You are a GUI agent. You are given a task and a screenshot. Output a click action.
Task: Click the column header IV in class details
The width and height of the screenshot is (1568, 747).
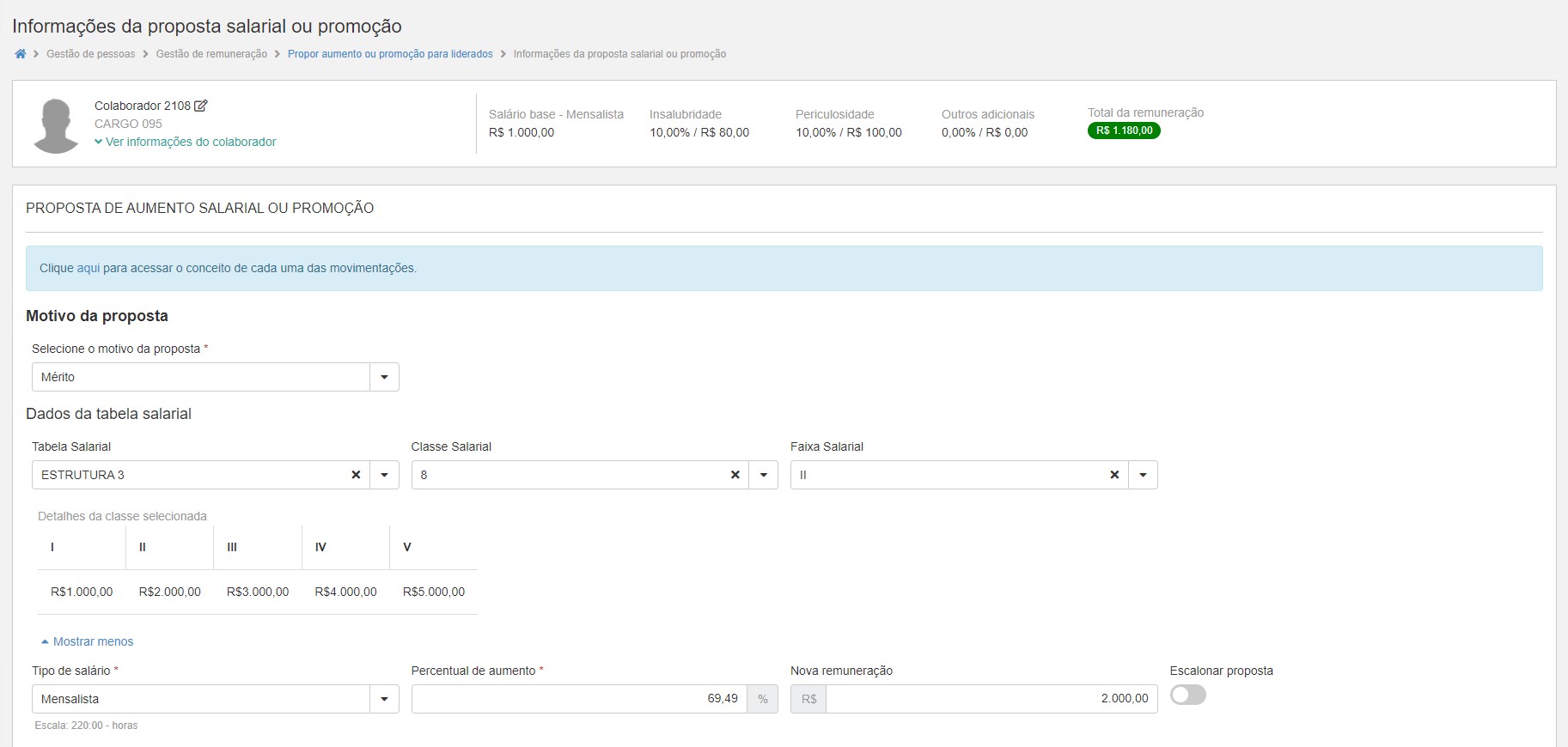pyautogui.click(x=320, y=547)
